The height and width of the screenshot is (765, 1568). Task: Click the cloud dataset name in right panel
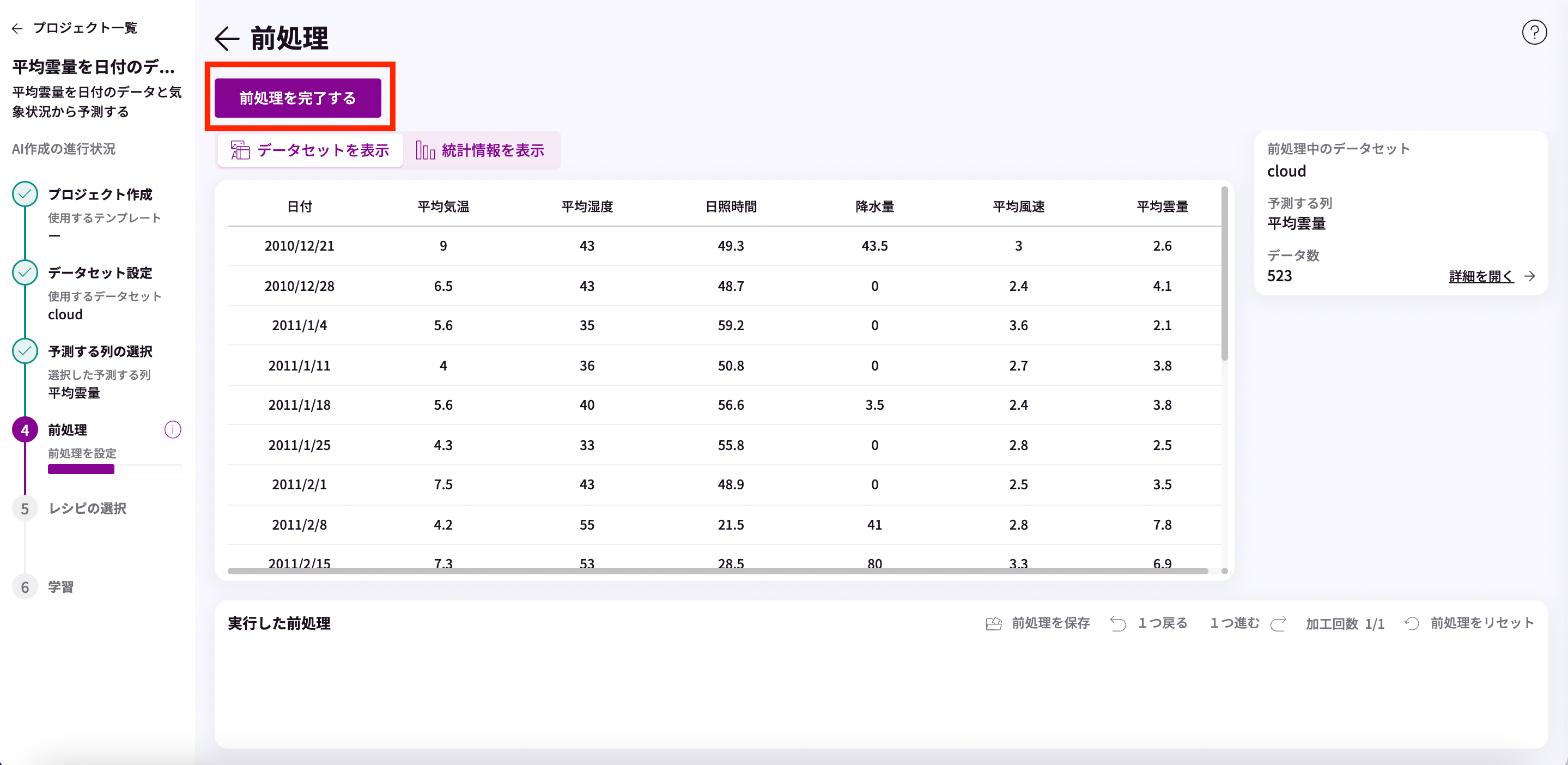coord(1286,172)
